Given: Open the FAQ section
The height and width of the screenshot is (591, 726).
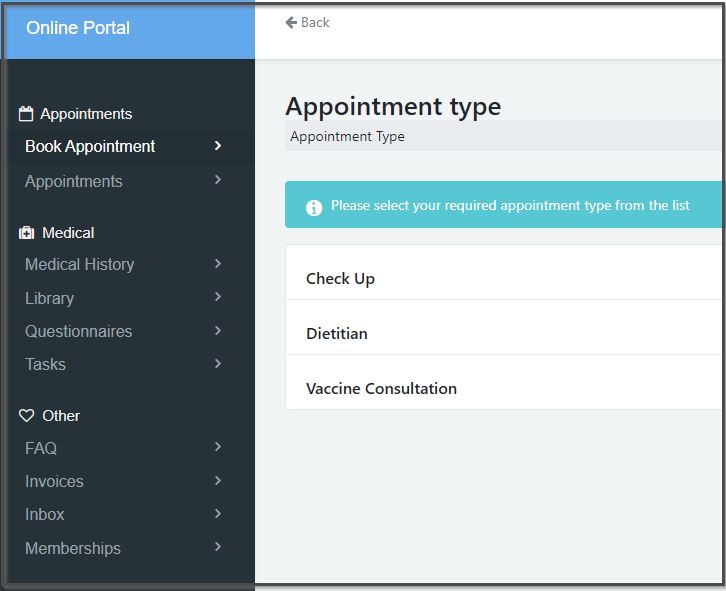Looking at the screenshot, I should 41,448.
